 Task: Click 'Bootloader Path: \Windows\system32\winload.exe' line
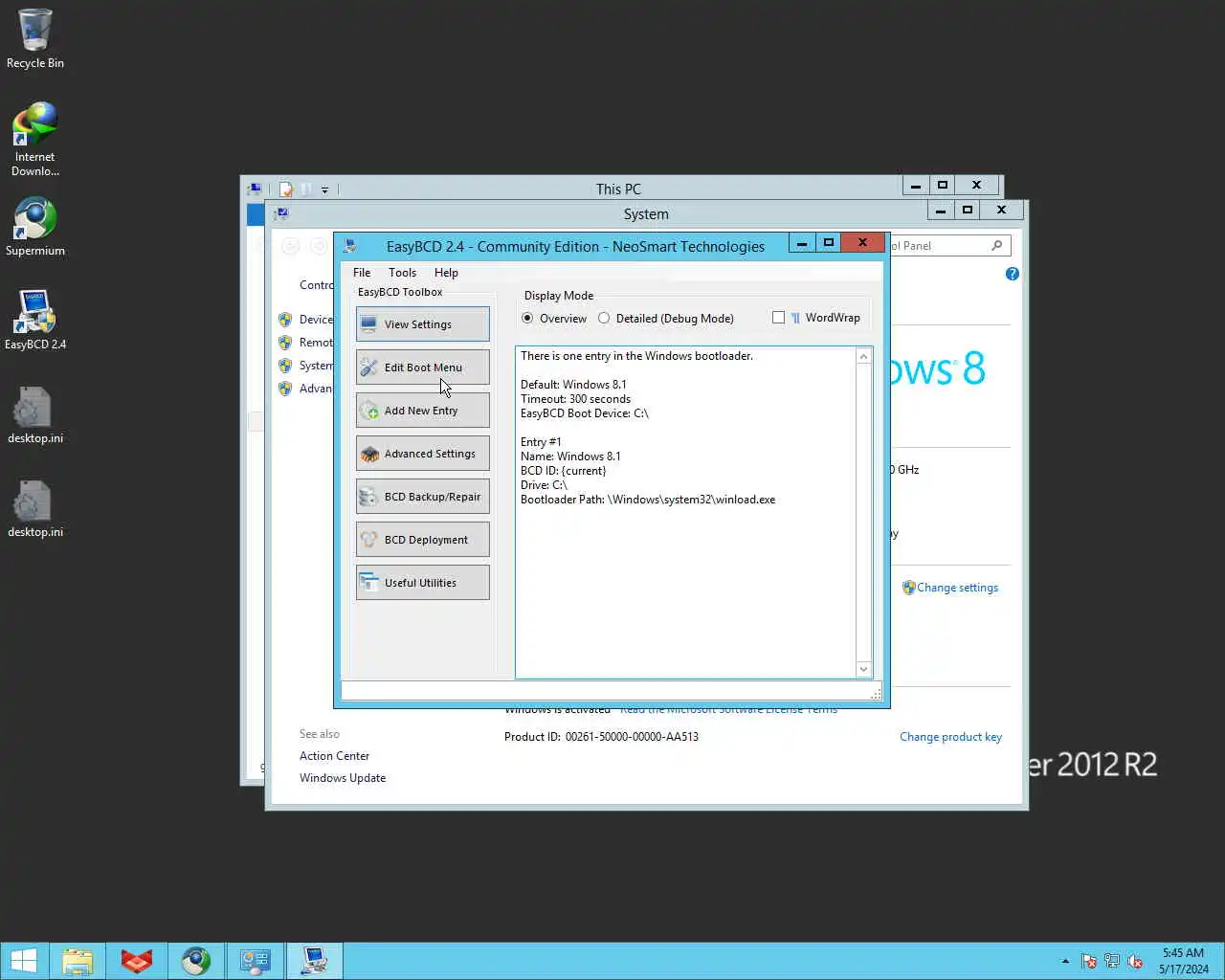tap(648, 500)
